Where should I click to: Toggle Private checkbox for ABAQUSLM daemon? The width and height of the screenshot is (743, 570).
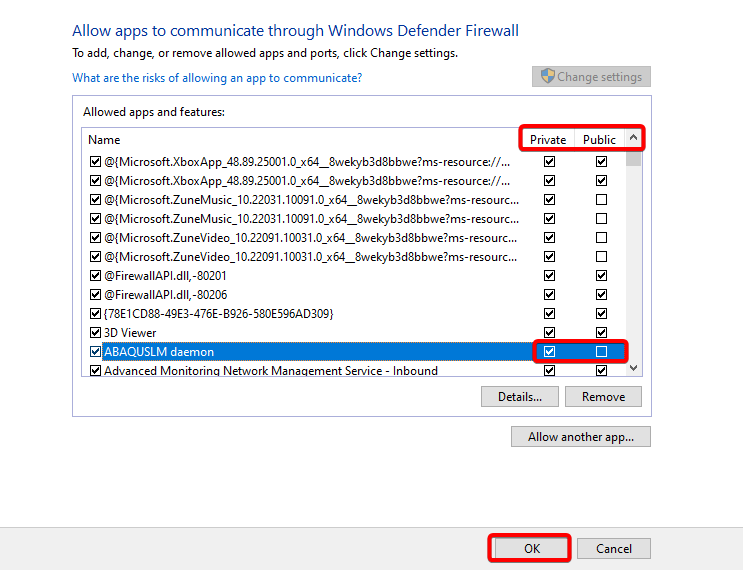tap(549, 352)
